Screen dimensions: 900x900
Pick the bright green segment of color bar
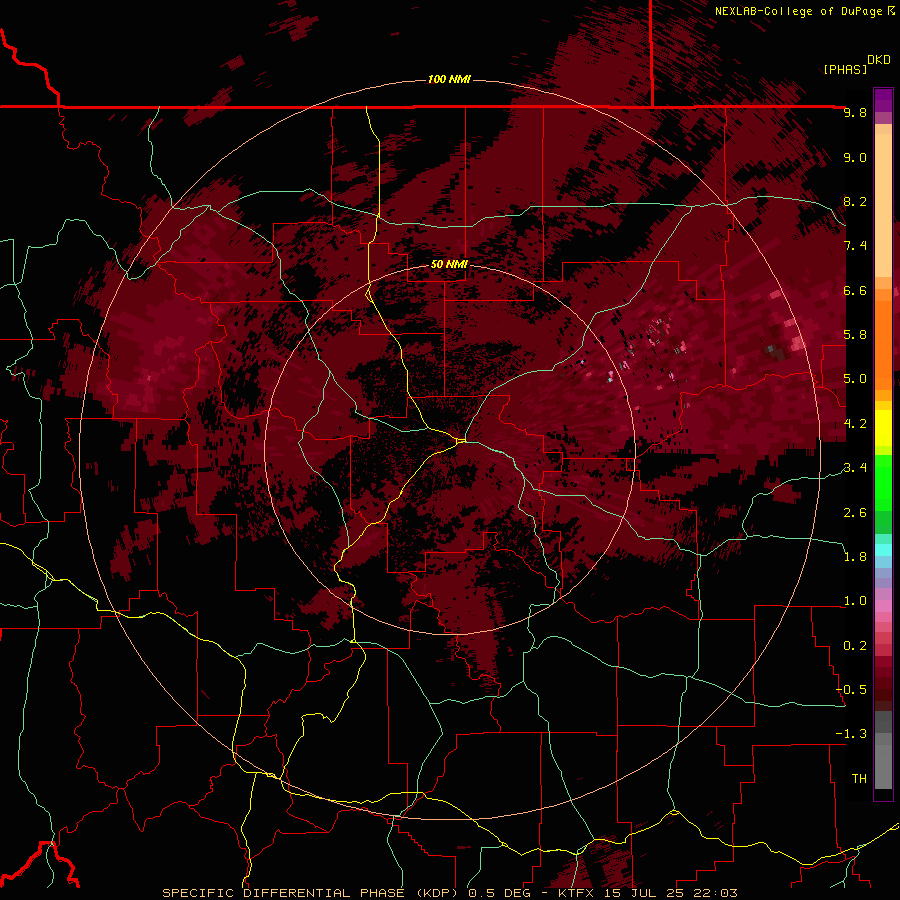(x=883, y=483)
